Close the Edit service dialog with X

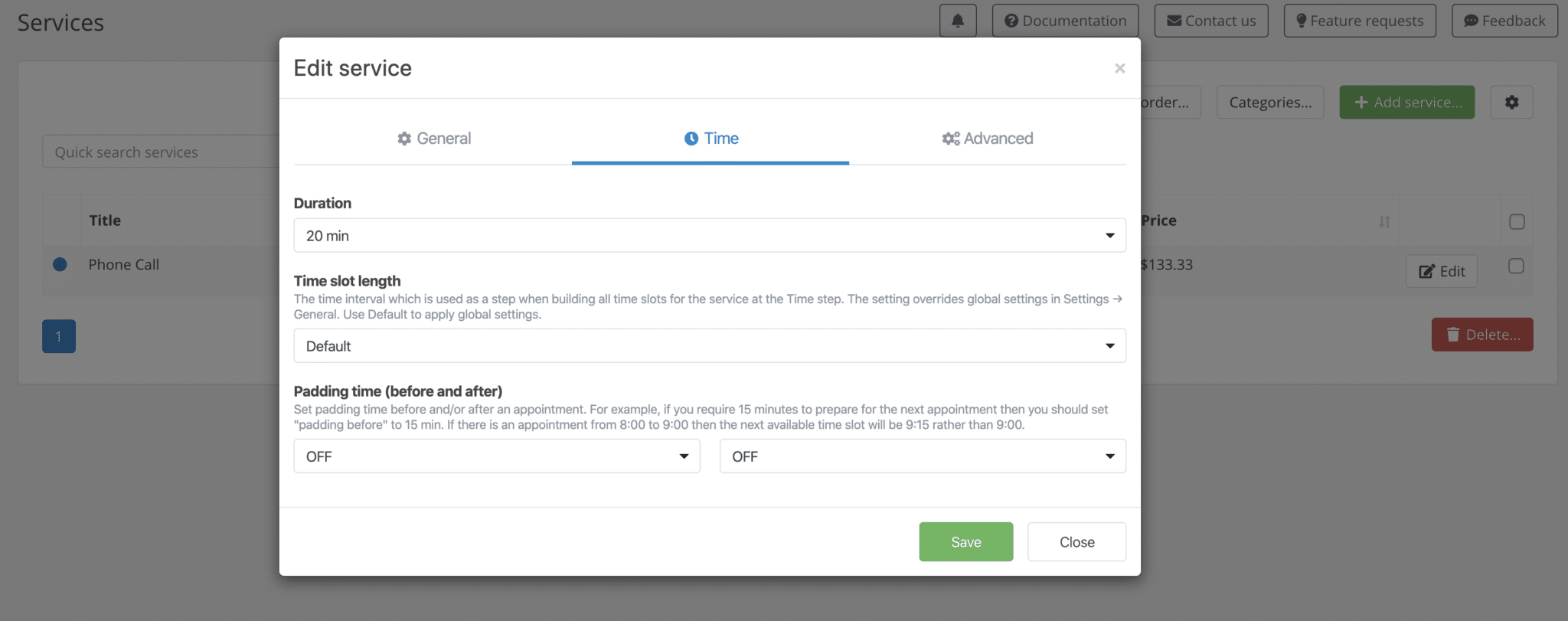tap(1119, 69)
